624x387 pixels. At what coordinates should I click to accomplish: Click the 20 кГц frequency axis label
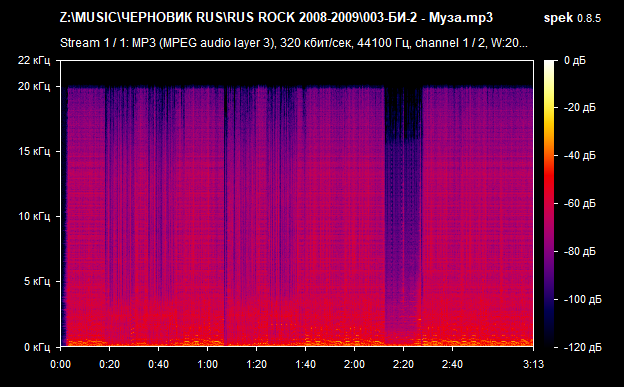[x=34, y=86]
